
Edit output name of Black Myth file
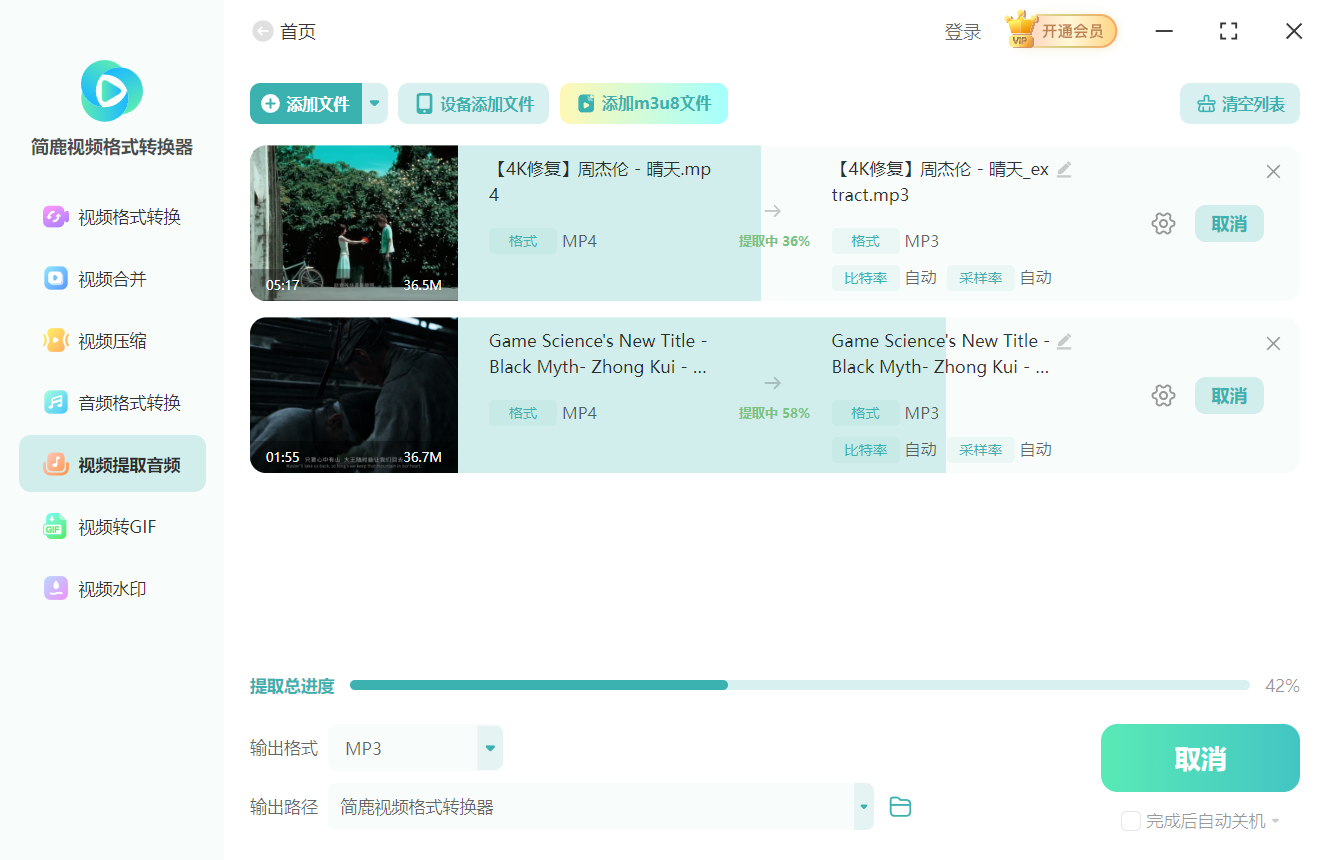(x=1064, y=342)
